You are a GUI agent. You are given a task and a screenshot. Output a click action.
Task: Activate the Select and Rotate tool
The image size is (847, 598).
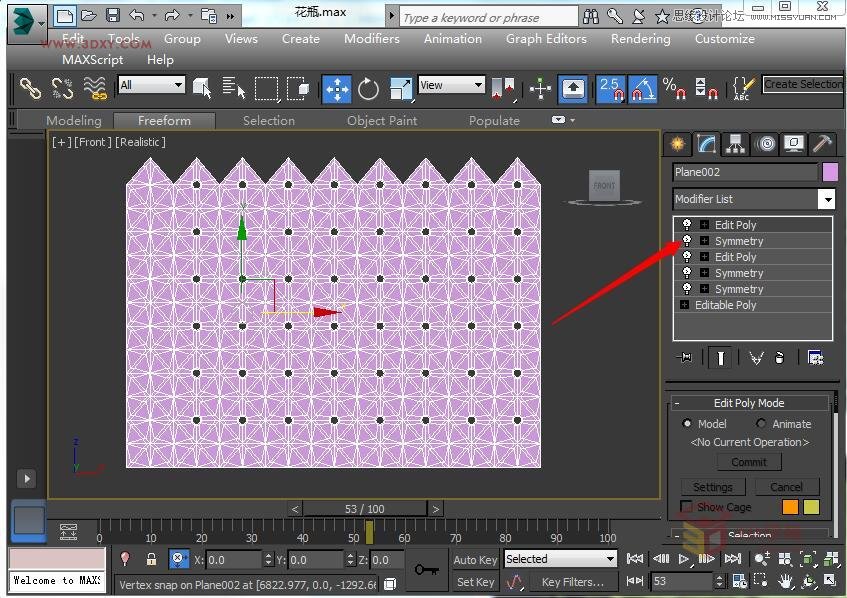pyautogui.click(x=369, y=89)
